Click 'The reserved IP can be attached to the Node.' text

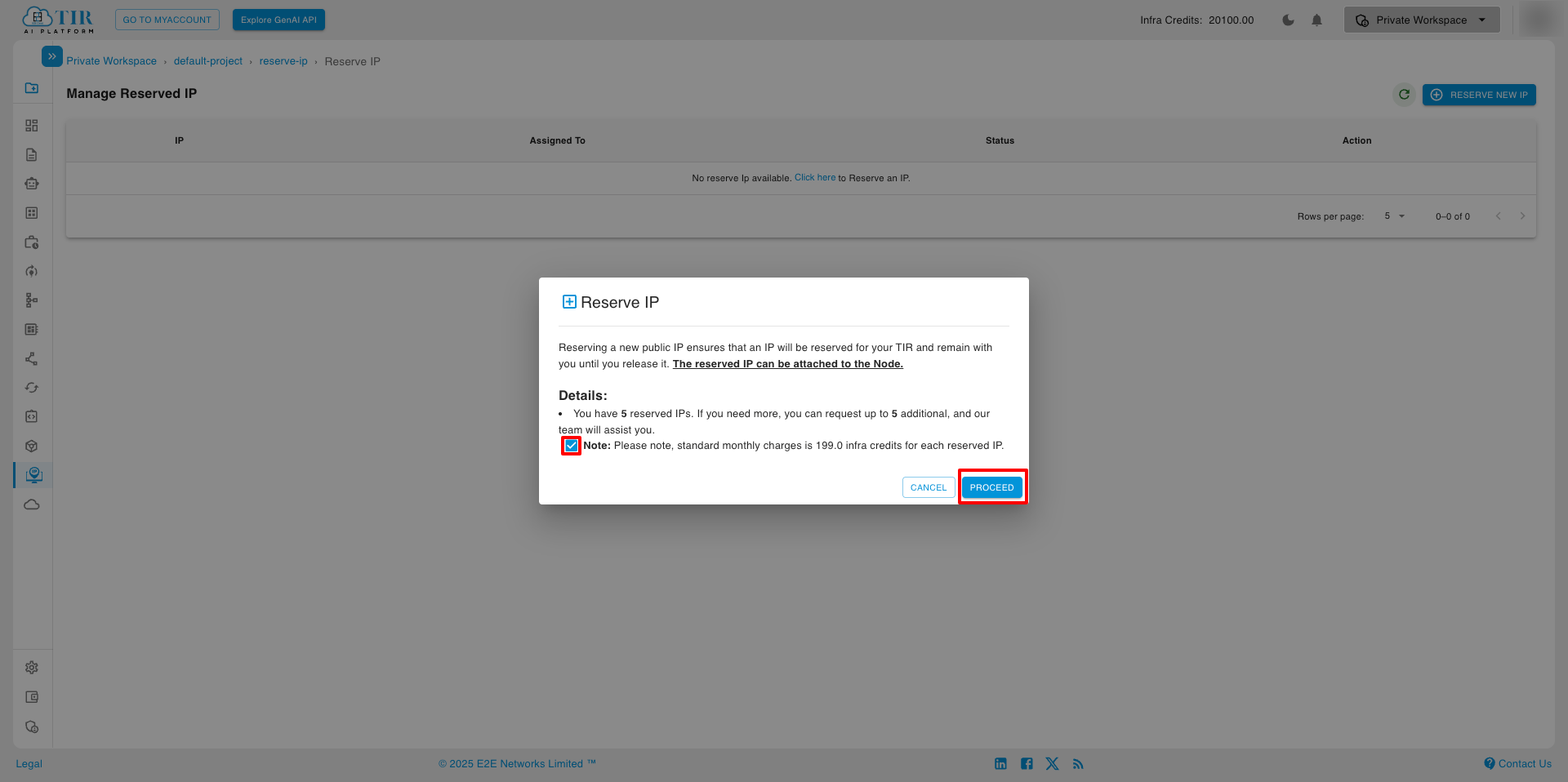click(x=788, y=364)
